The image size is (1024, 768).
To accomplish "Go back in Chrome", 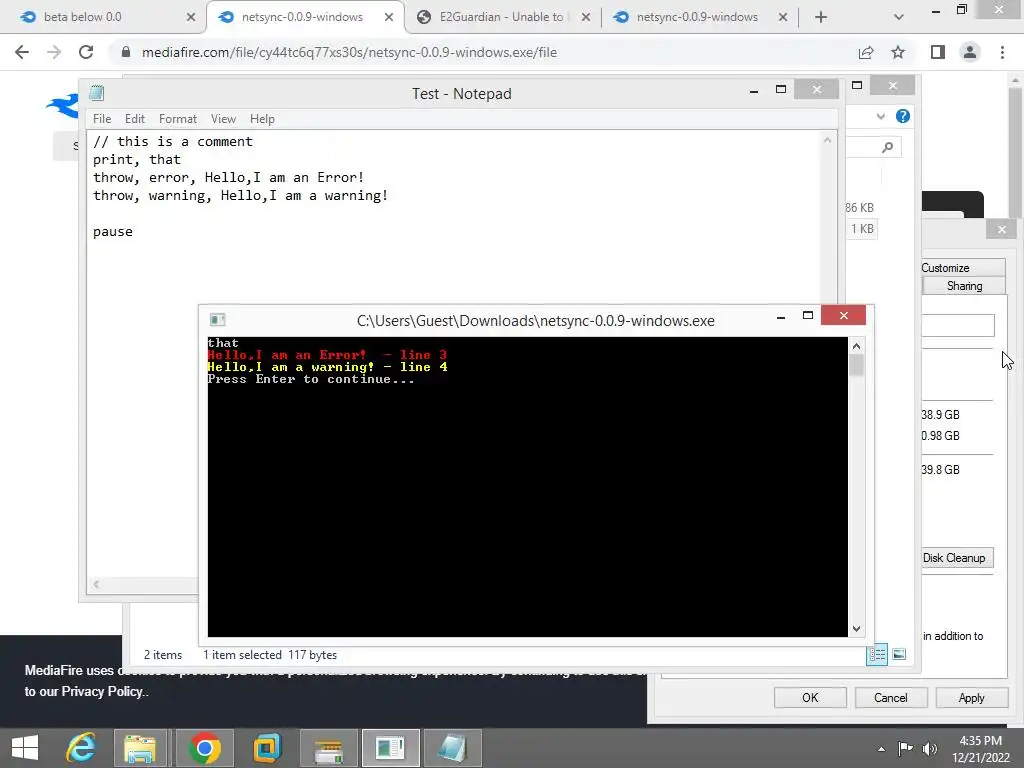I will pyautogui.click(x=22, y=52).
